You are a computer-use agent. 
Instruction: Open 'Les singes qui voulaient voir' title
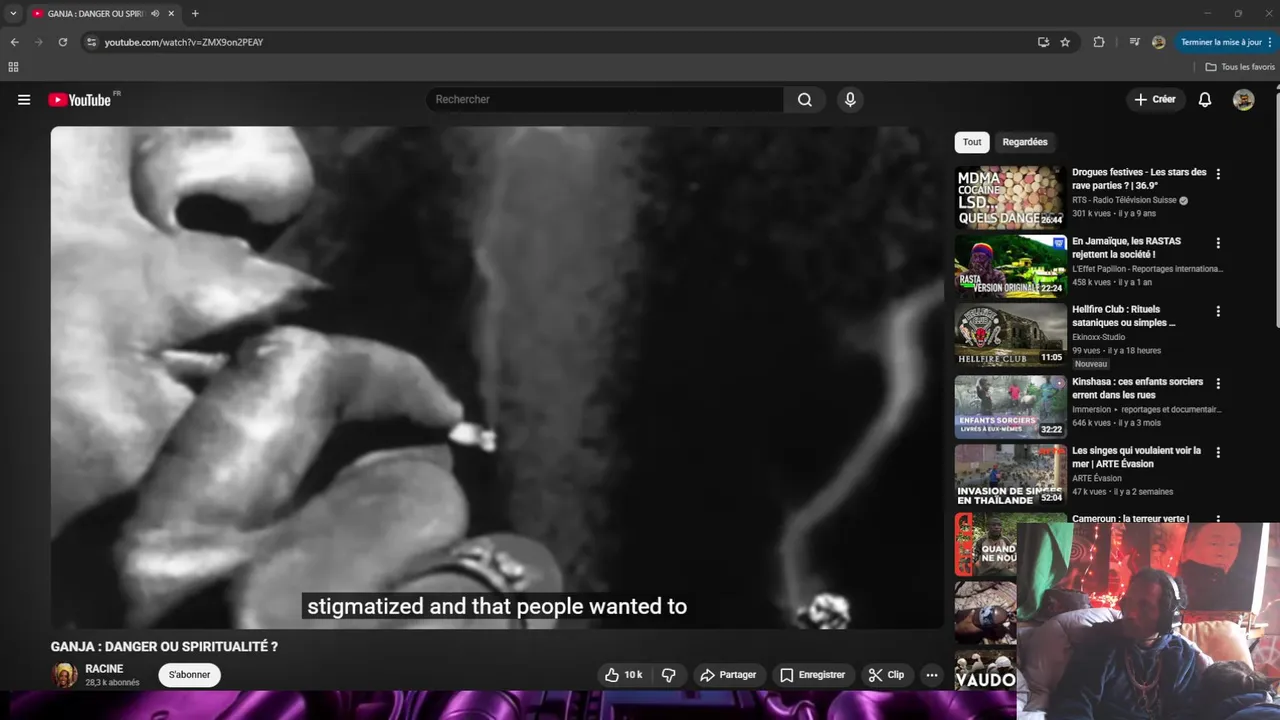[1136, 457]
